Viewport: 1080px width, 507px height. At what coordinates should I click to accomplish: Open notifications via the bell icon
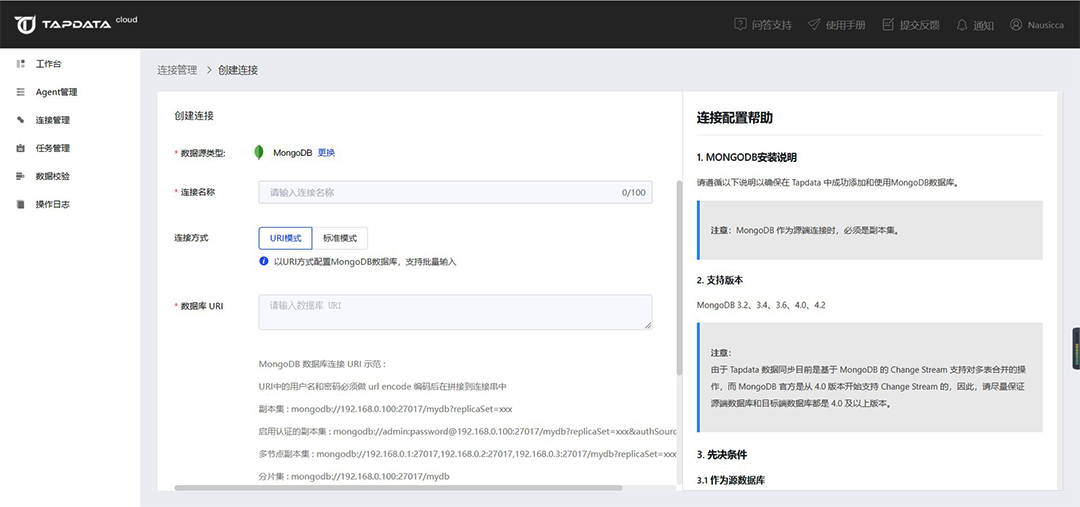[x=962, y=24]
